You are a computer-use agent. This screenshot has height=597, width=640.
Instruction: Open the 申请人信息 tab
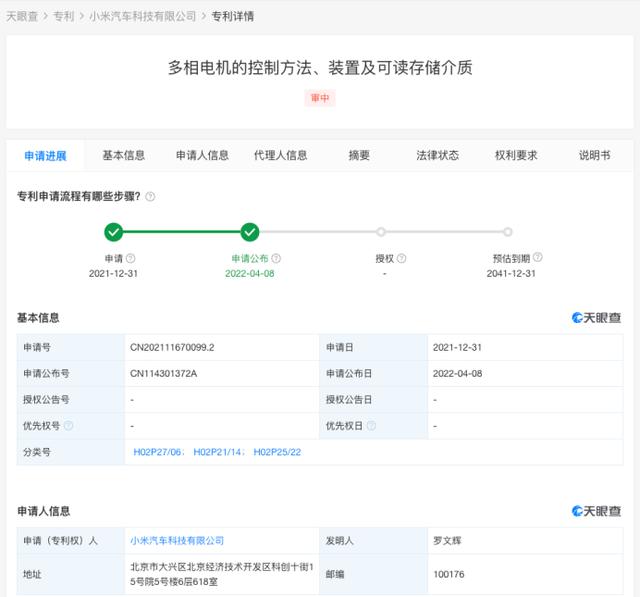pyautogui.click(x=202, y=155)
